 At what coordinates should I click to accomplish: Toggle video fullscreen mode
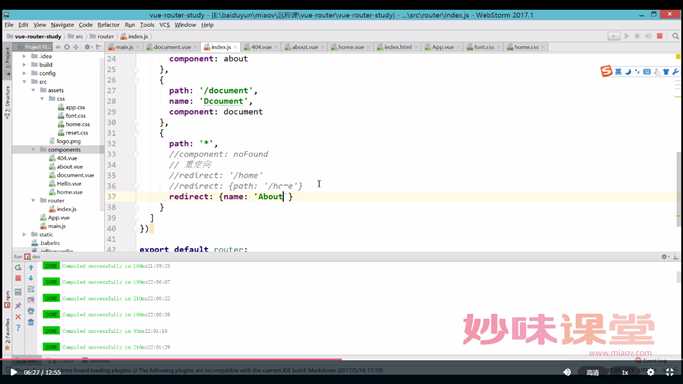click(x=669, y=372)
